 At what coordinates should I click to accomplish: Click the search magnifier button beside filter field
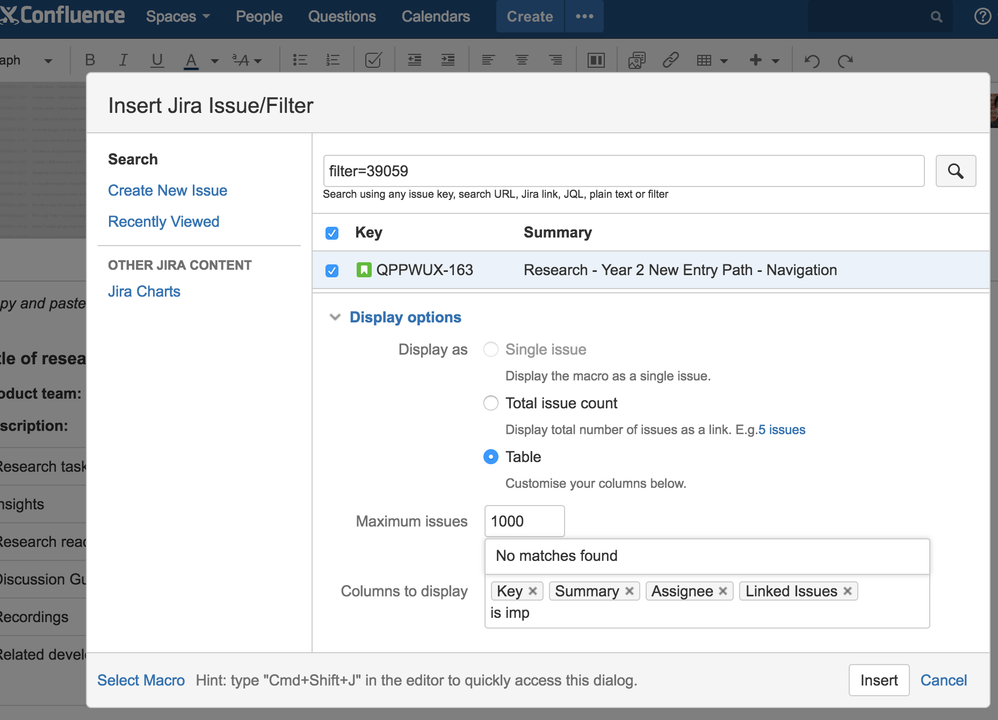tap(955, 171)
